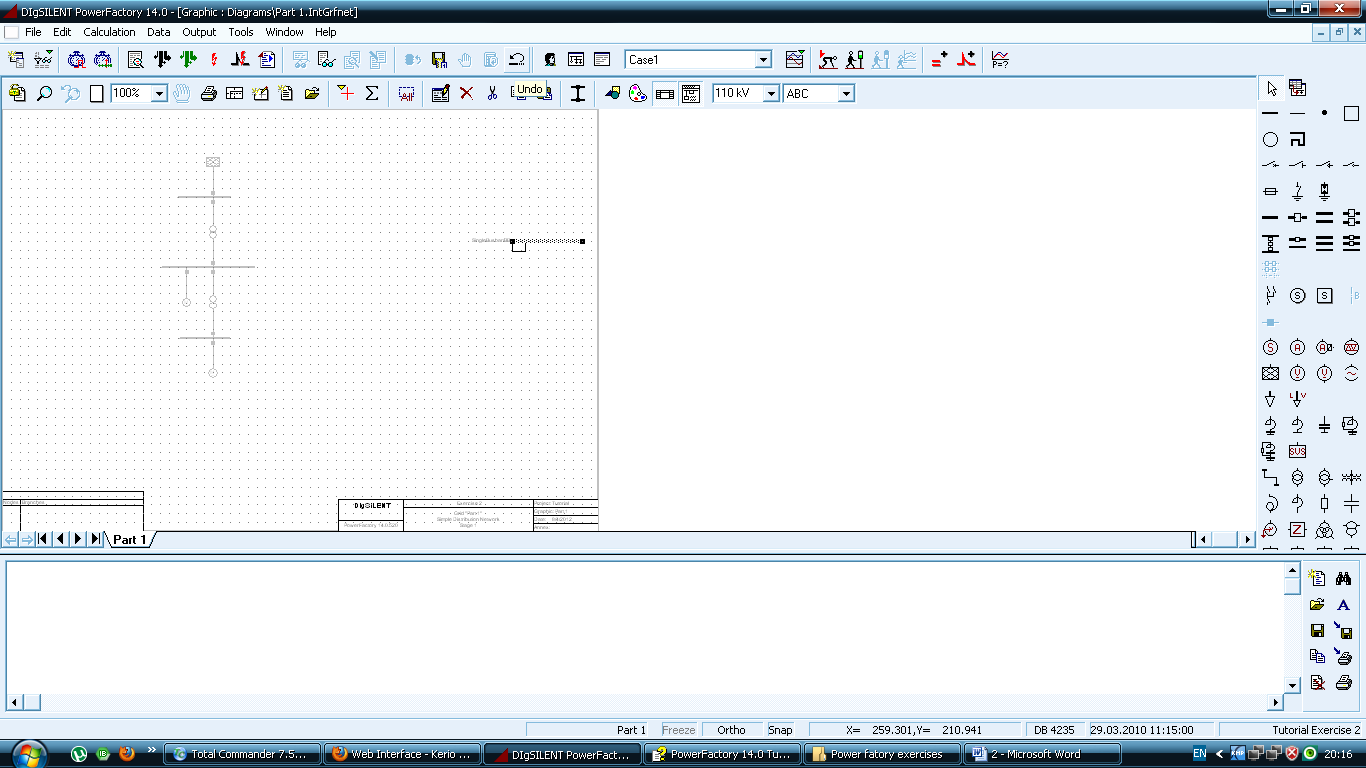Click the binoculars search icon in output window
Image resolution: width=1366 pixels, height=768 pixels.
tap(1344, 578)
